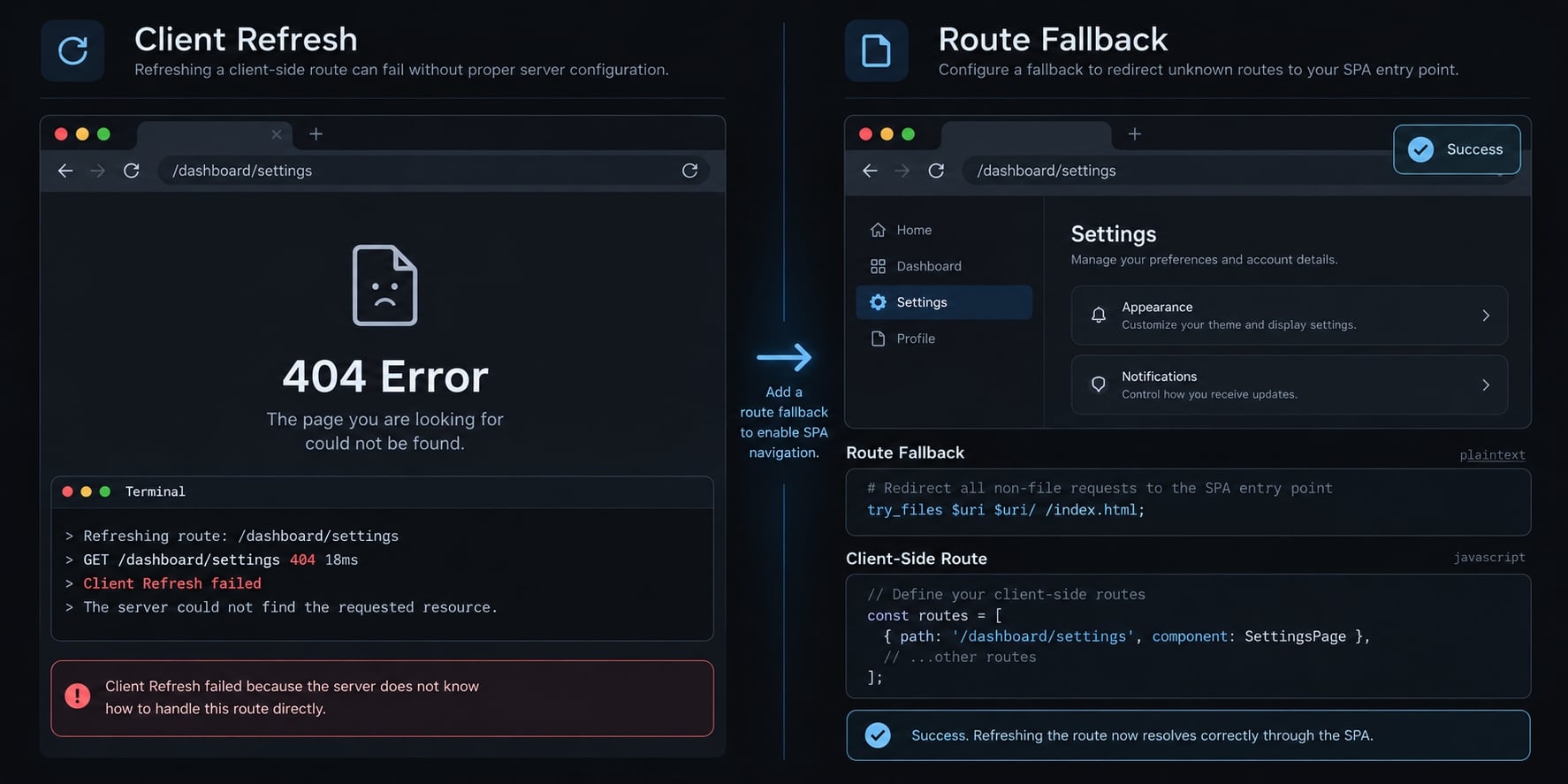The width and height of the screenshot is (1568, 784).
Task: Open the Notifications settings card
Action: coord(1290,384)
